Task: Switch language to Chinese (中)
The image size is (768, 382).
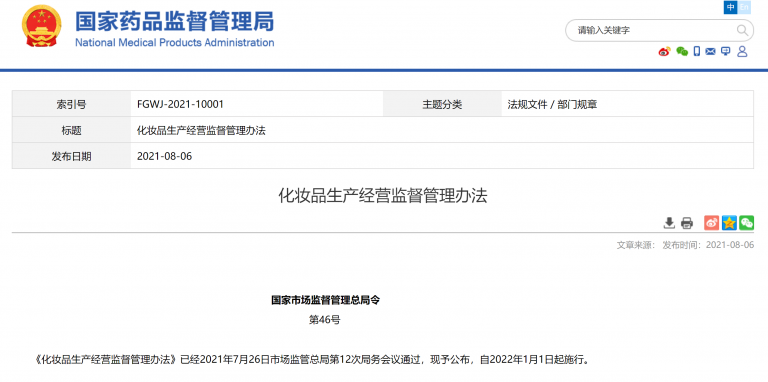Action: (731, 7)
